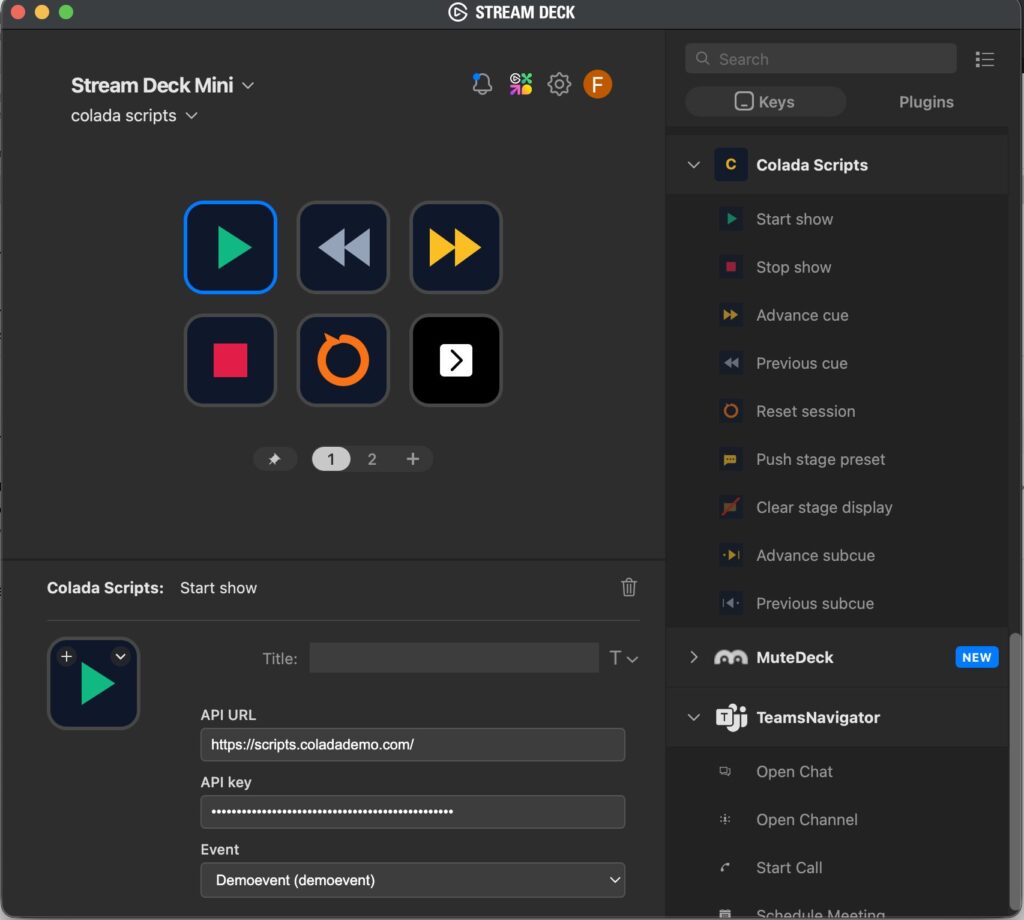This screenshot has height=920, width=1024.
Task: Add a new page with the plus button
Action: click(413, 459)
